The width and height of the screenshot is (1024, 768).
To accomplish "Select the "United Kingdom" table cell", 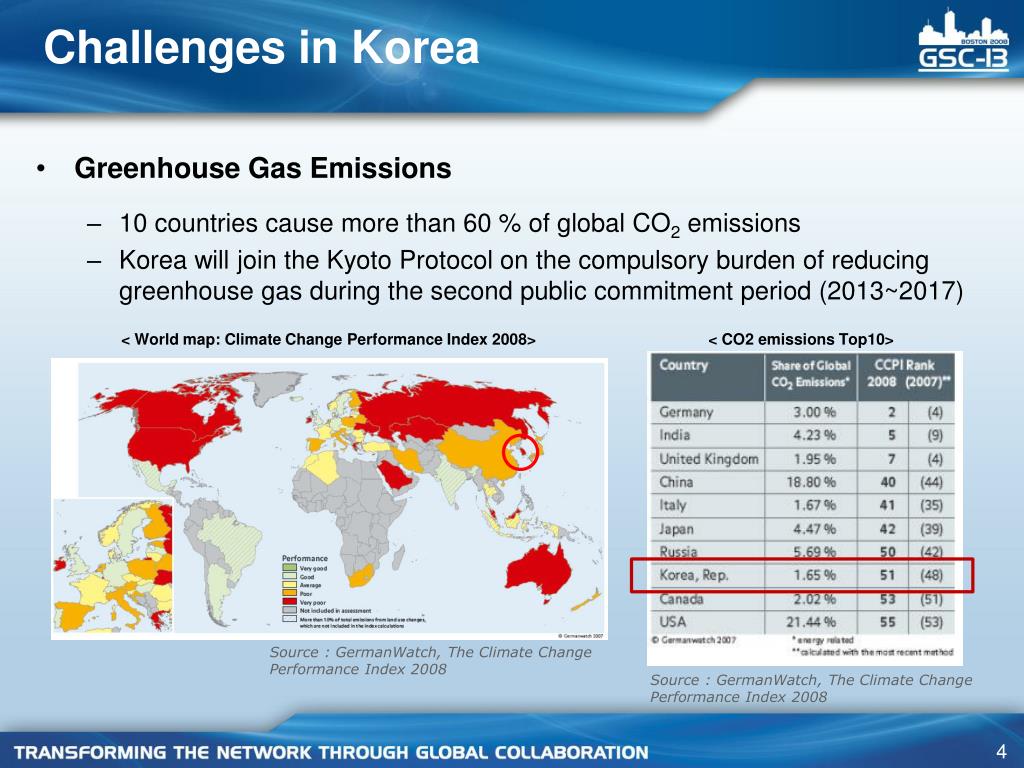I will pyautogui.click(x=709, y=458).
